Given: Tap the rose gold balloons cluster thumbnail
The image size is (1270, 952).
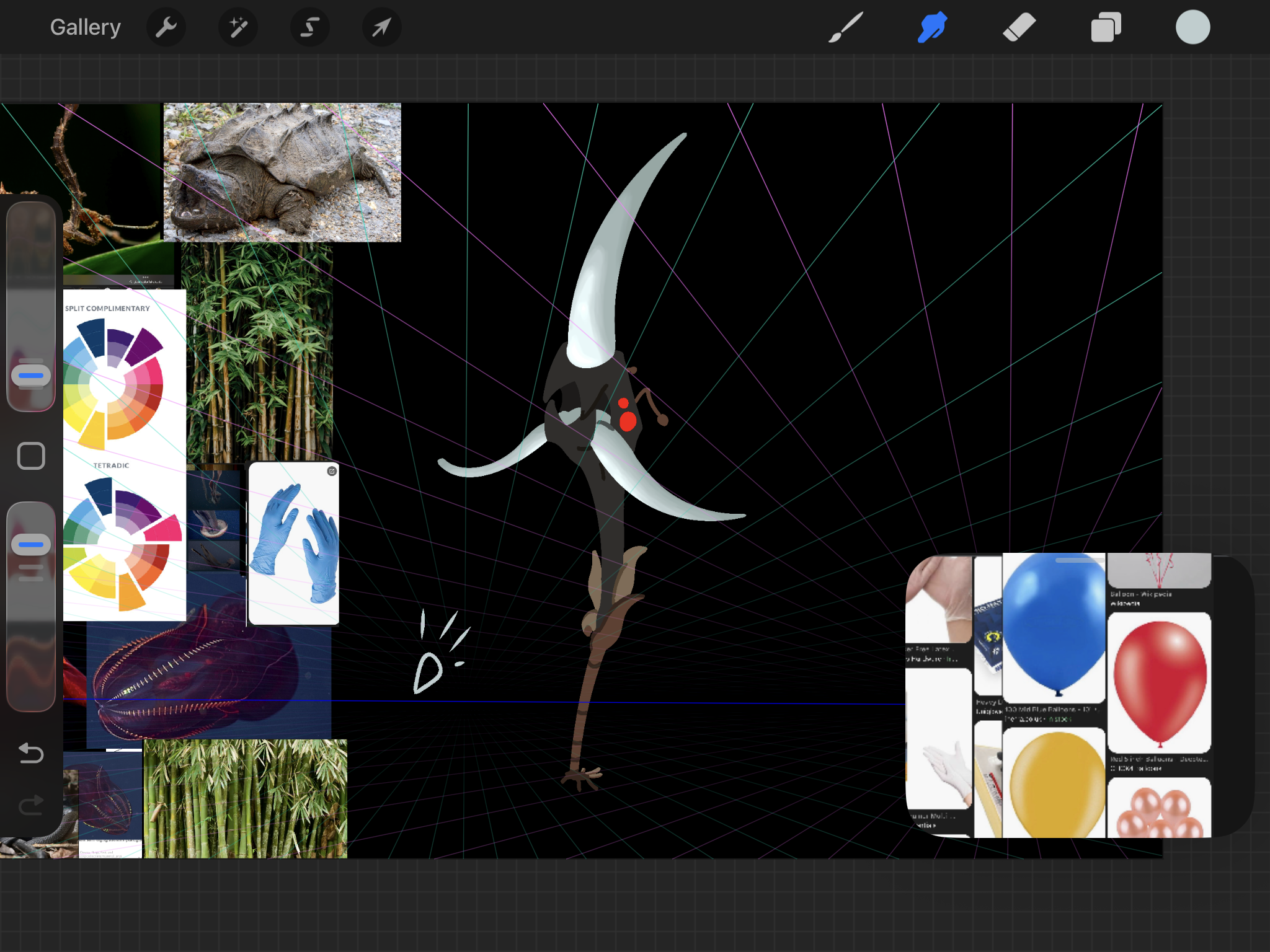Looking at the screenshot, I should tap(1160, 808).
